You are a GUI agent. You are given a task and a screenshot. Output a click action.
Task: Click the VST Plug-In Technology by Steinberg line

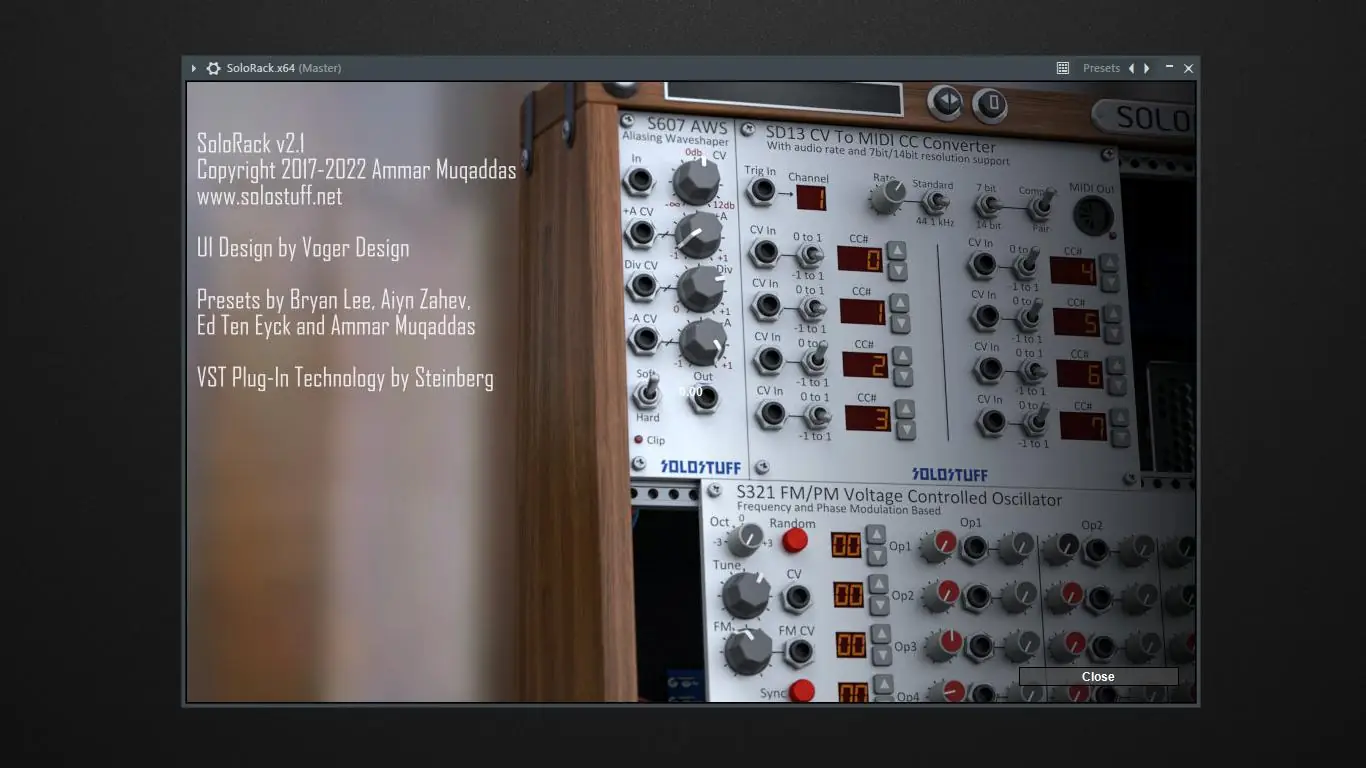click(345, 378)
